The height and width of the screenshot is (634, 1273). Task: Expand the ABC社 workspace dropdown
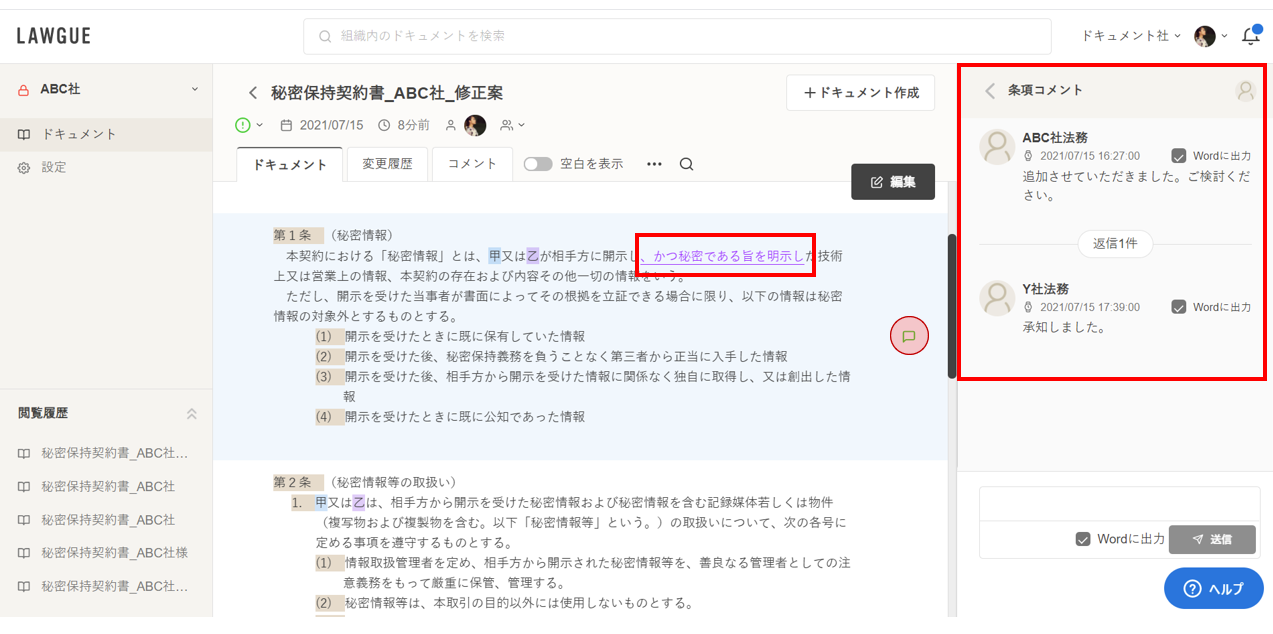coord(194,89)
